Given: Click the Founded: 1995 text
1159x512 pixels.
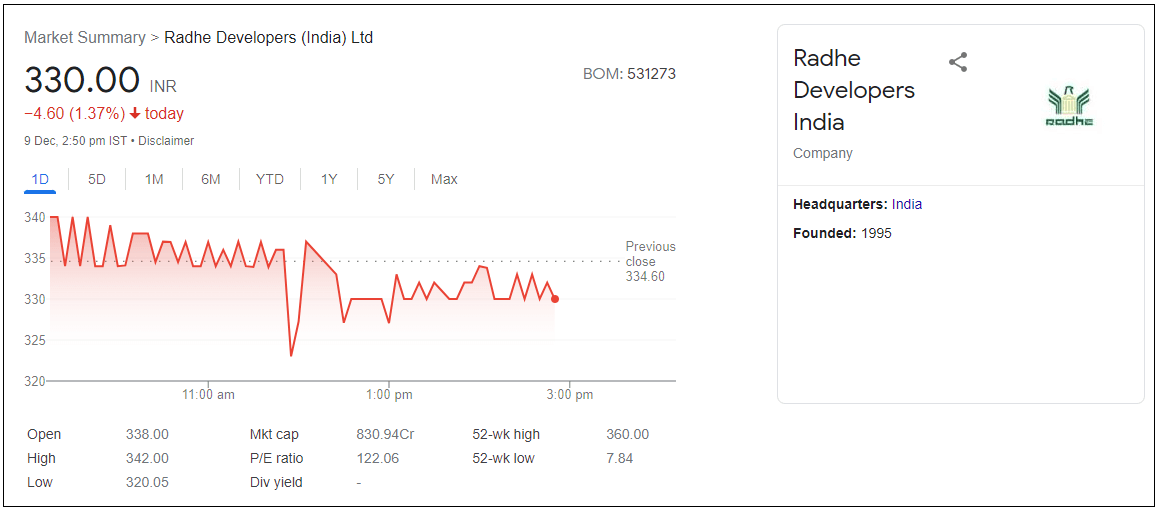Looking at the screenshot, I should (x=843, y=233).
